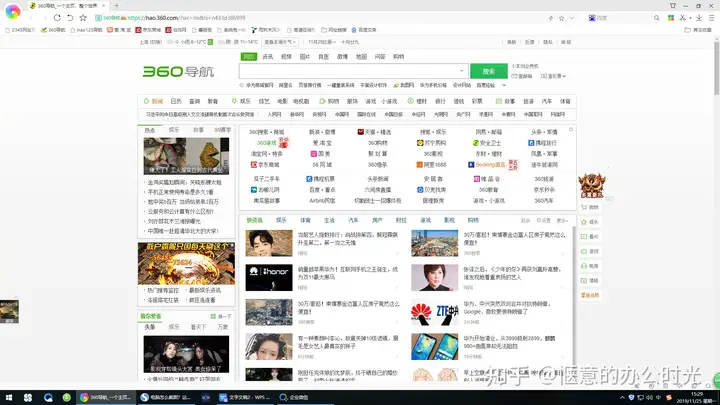
Task: Click the scissors screenshot tool icon
Action: [x=683, y=18]
